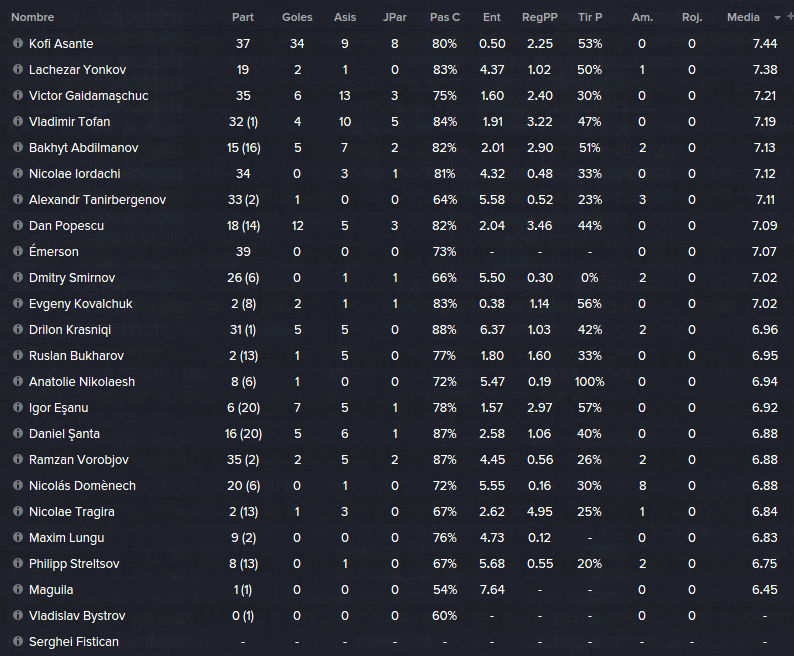794x656 pixels.
Task: Select Nicolás Domènech player name
Action: pos(82,486)
